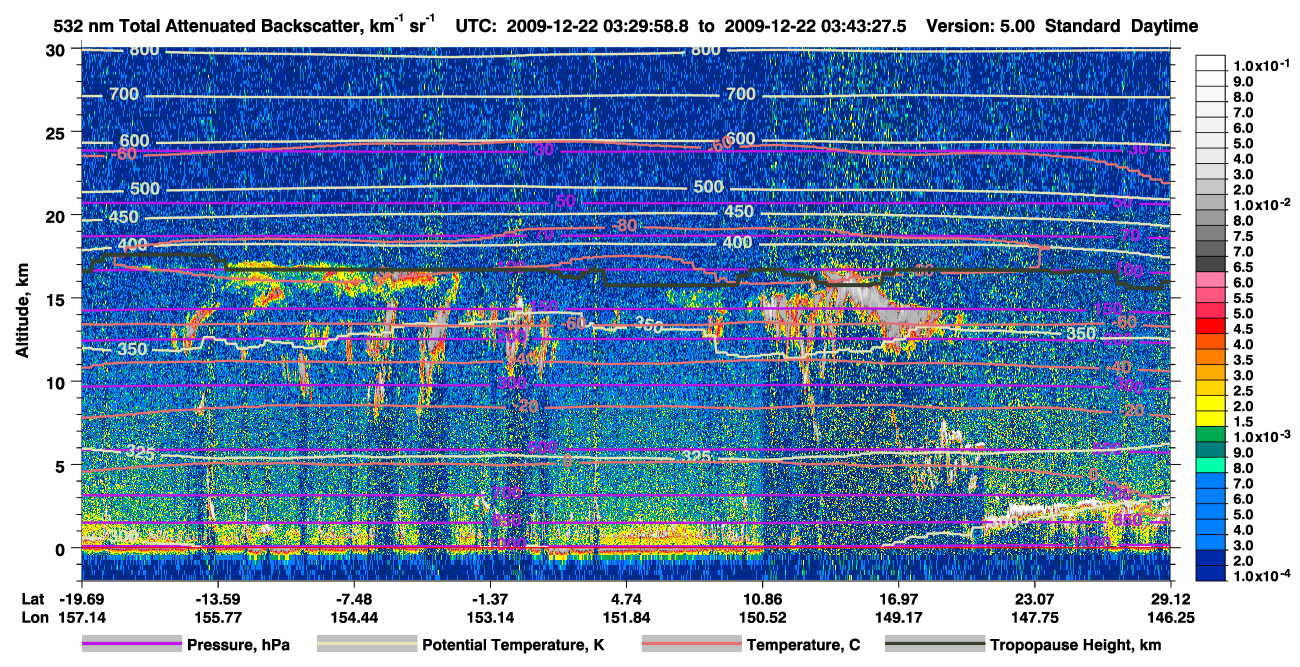Click colorbar label '1.0x10-2'
This screenshot has width=1300, height=667.
[1264, 203]
